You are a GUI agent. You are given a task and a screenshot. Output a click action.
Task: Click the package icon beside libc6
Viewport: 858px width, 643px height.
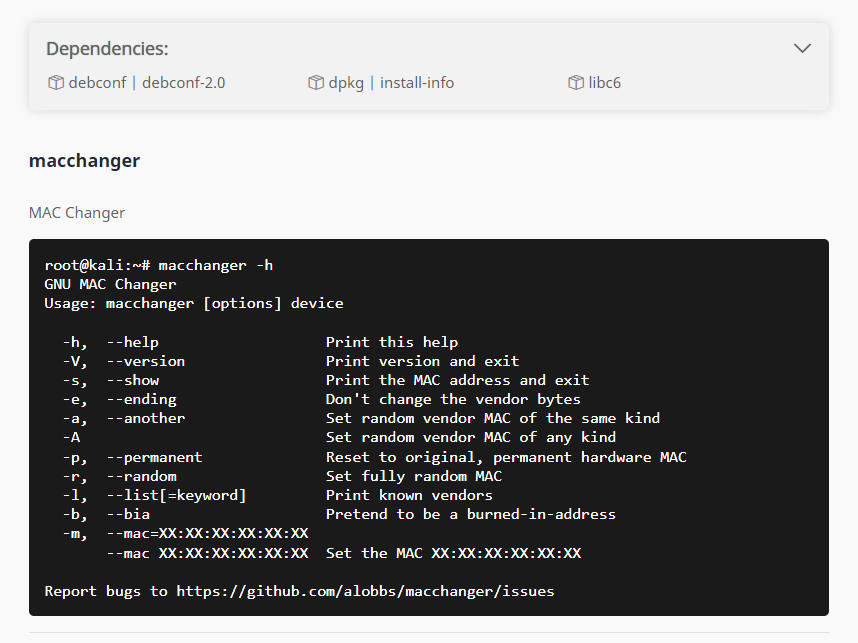(x=574, y=83)
